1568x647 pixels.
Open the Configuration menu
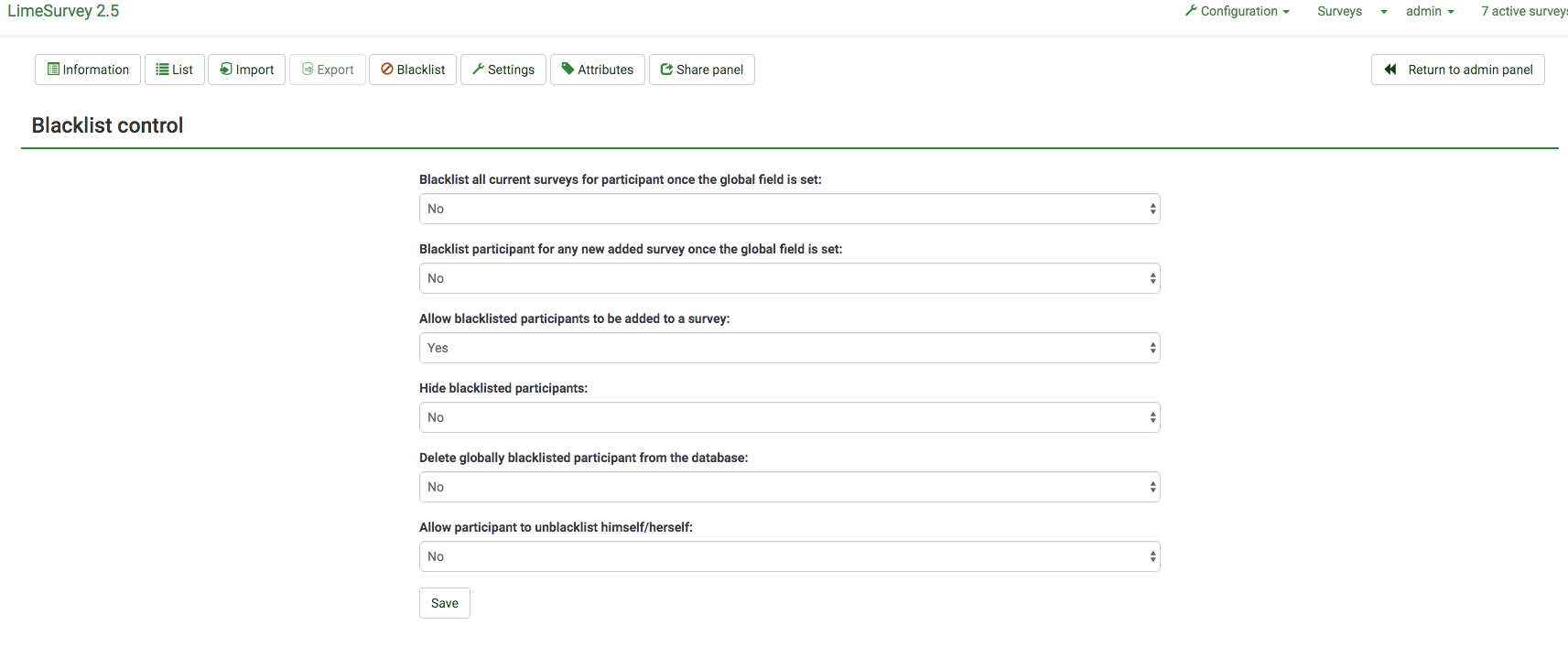coord(1238,11)
